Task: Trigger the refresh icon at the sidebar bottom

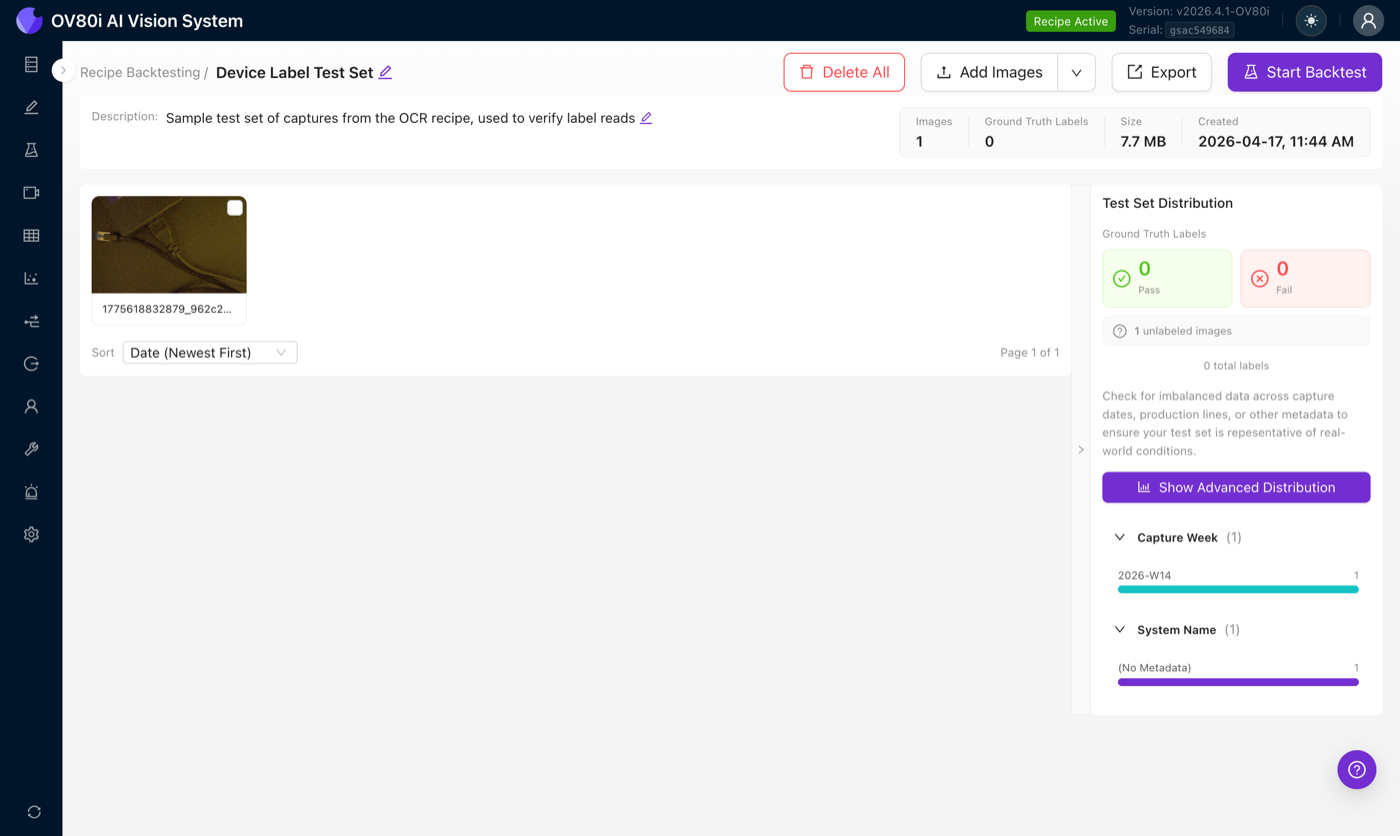Action: pos(31,813)
